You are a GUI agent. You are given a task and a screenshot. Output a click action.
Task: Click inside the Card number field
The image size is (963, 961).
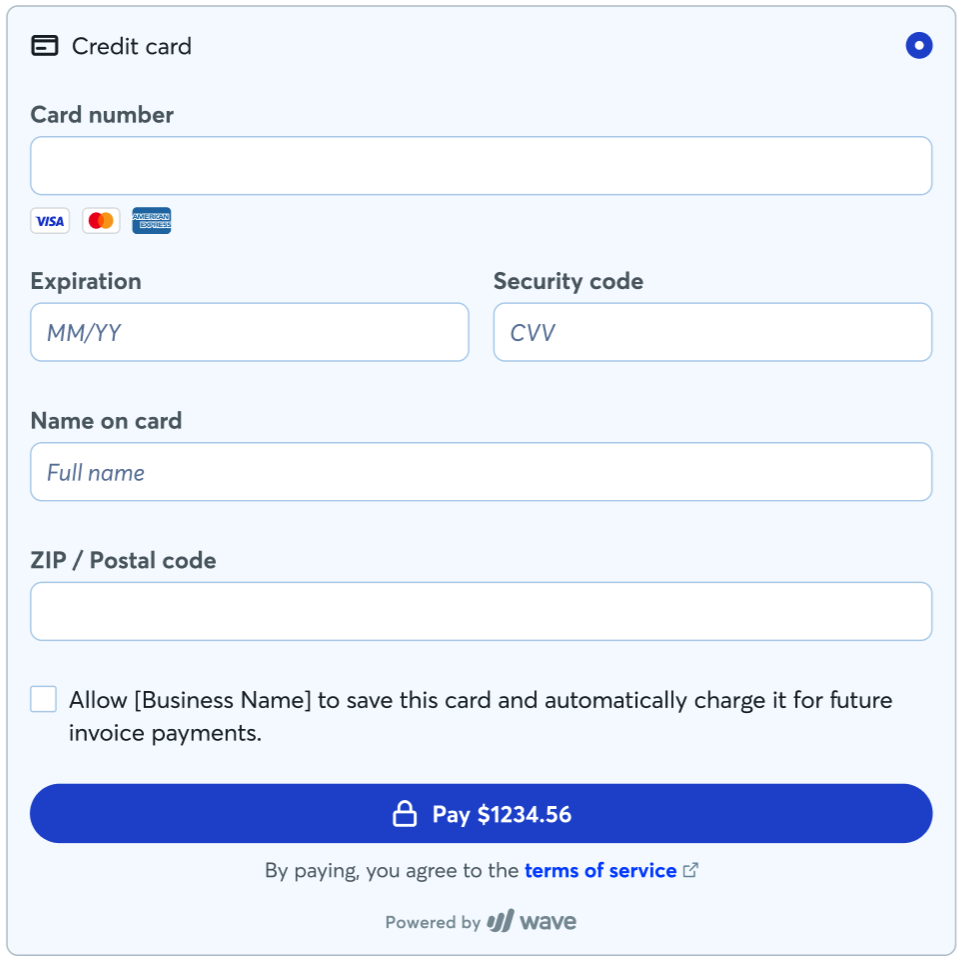(x=481, y=165)
